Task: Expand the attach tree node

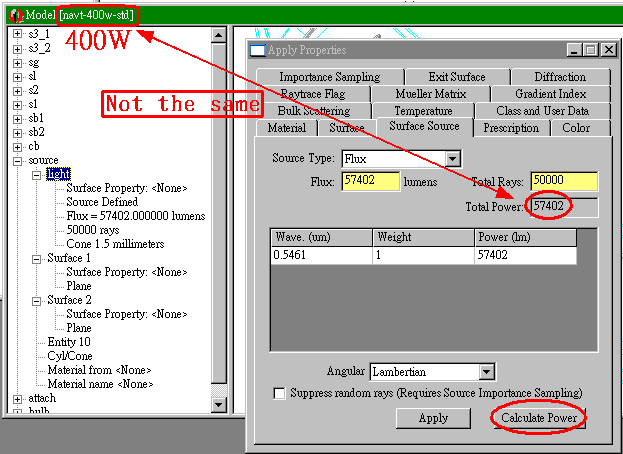Action: pyautogui.click(x=17, y=398)
